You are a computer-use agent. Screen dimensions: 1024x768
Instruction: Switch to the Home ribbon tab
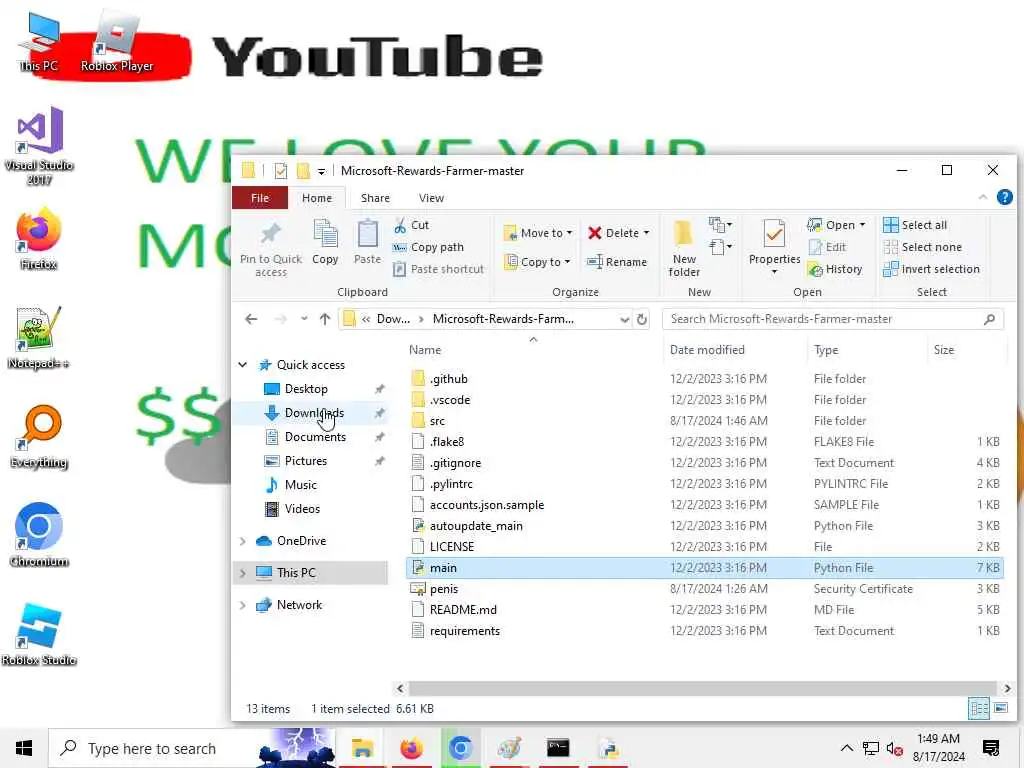point(317,198)
